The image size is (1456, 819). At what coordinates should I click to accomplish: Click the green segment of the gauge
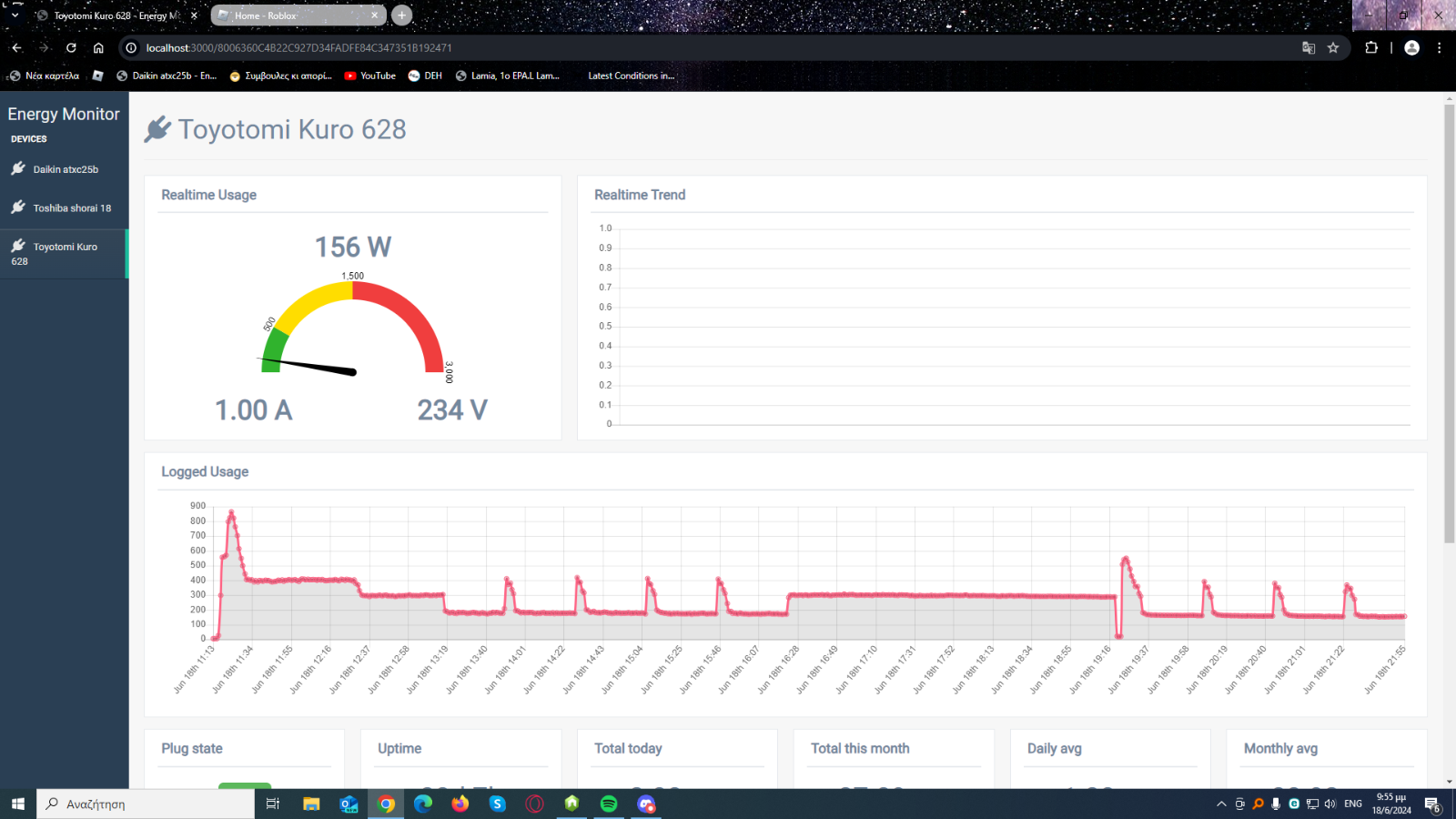pyautogui.click(x=273, y=350)
